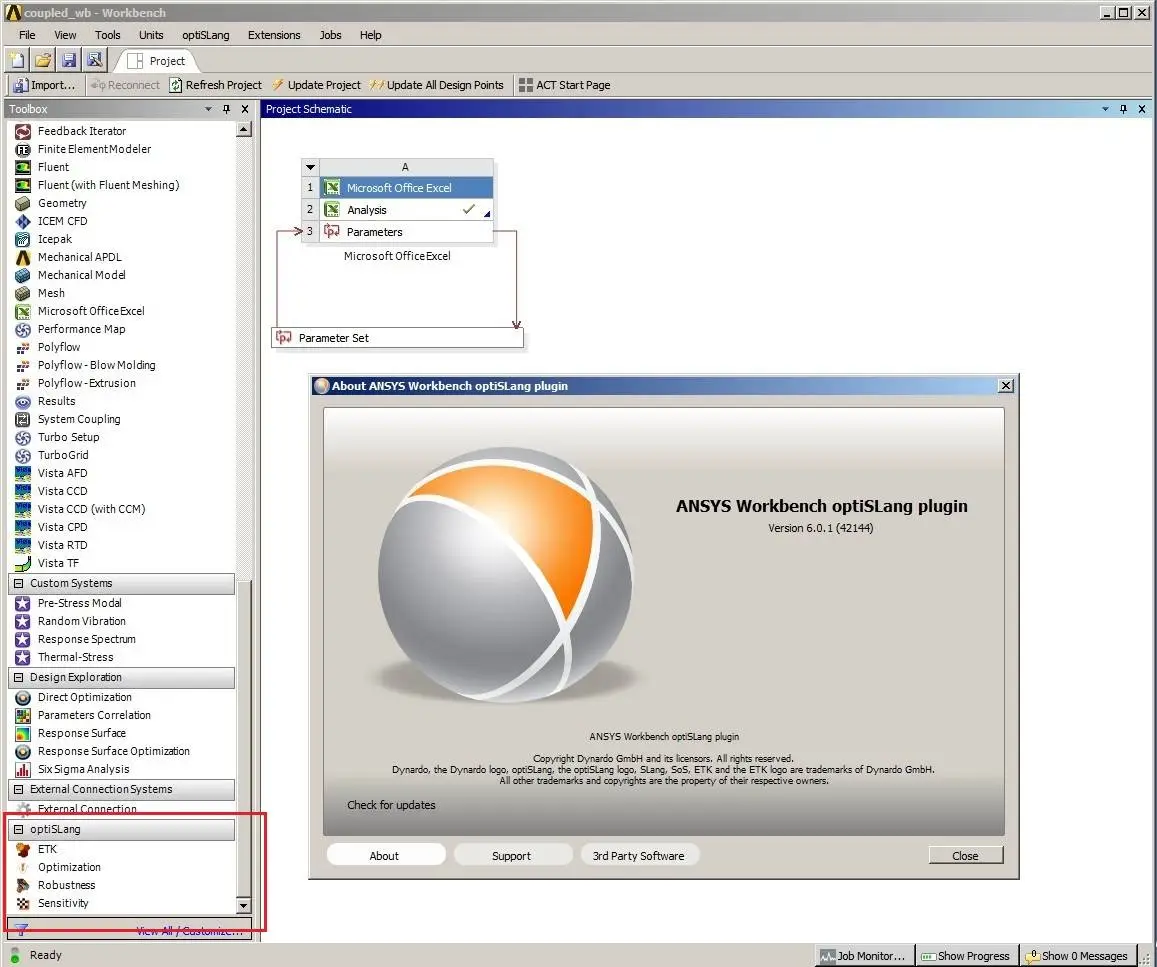Image resolution: width=1157 pixels, height=967 pixels.
Task: Select the Icepak icon
Action: (23, 239)
